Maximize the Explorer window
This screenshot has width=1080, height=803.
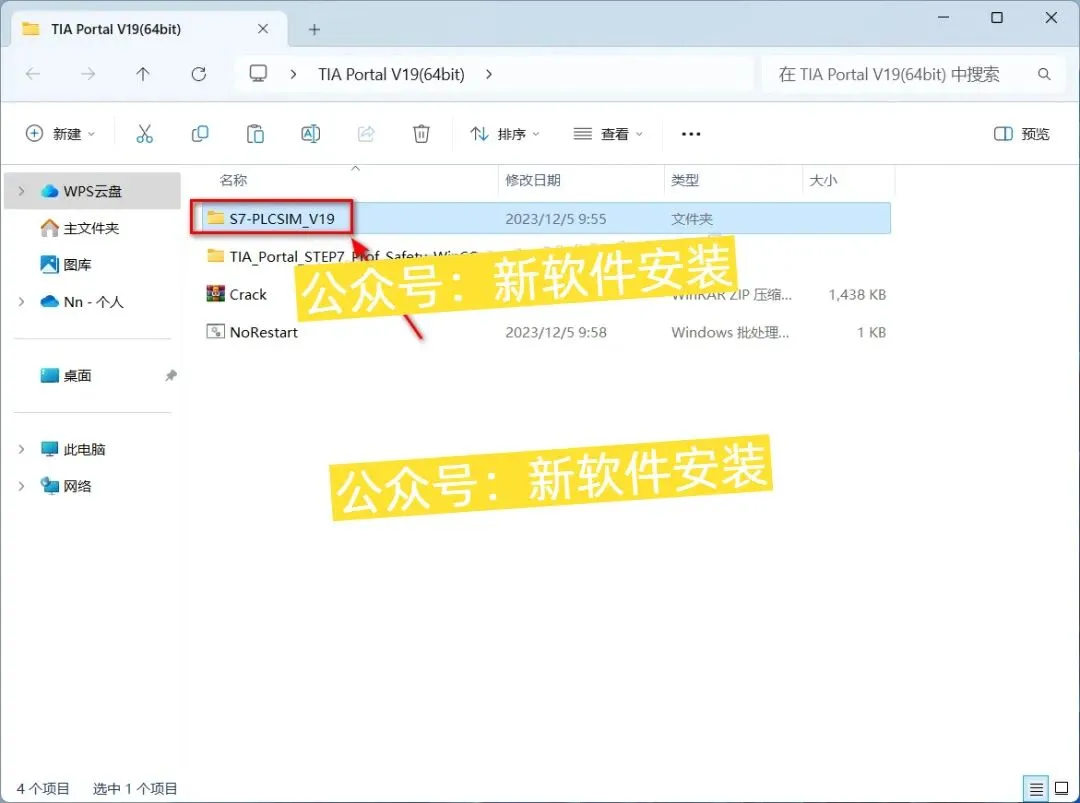(997, 18)
